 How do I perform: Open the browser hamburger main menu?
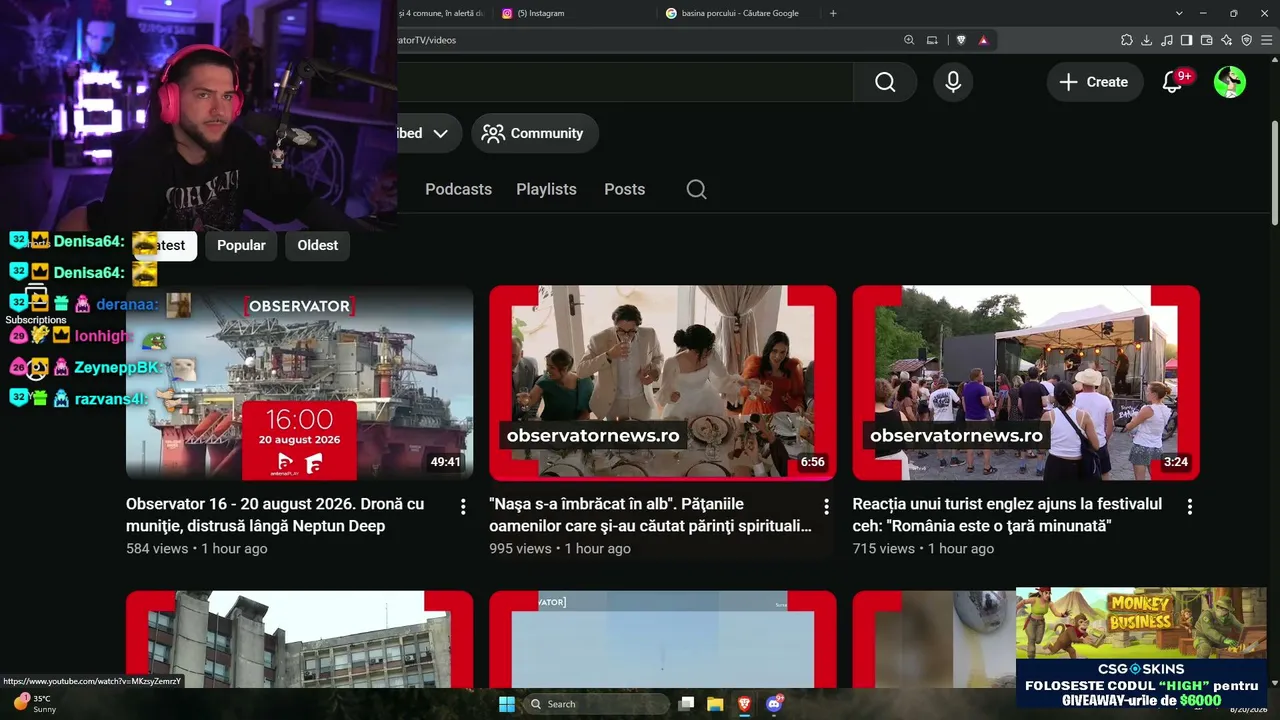(1266, 40)
